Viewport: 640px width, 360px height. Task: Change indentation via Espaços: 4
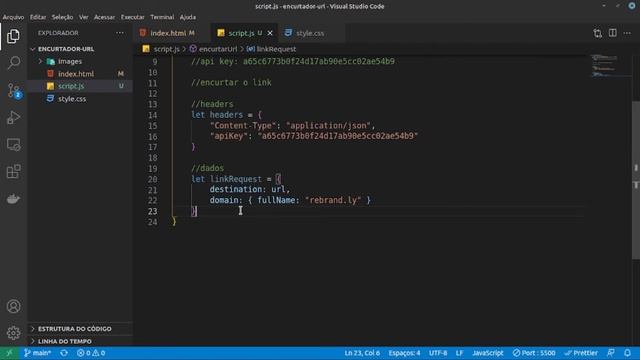(404, 353)
